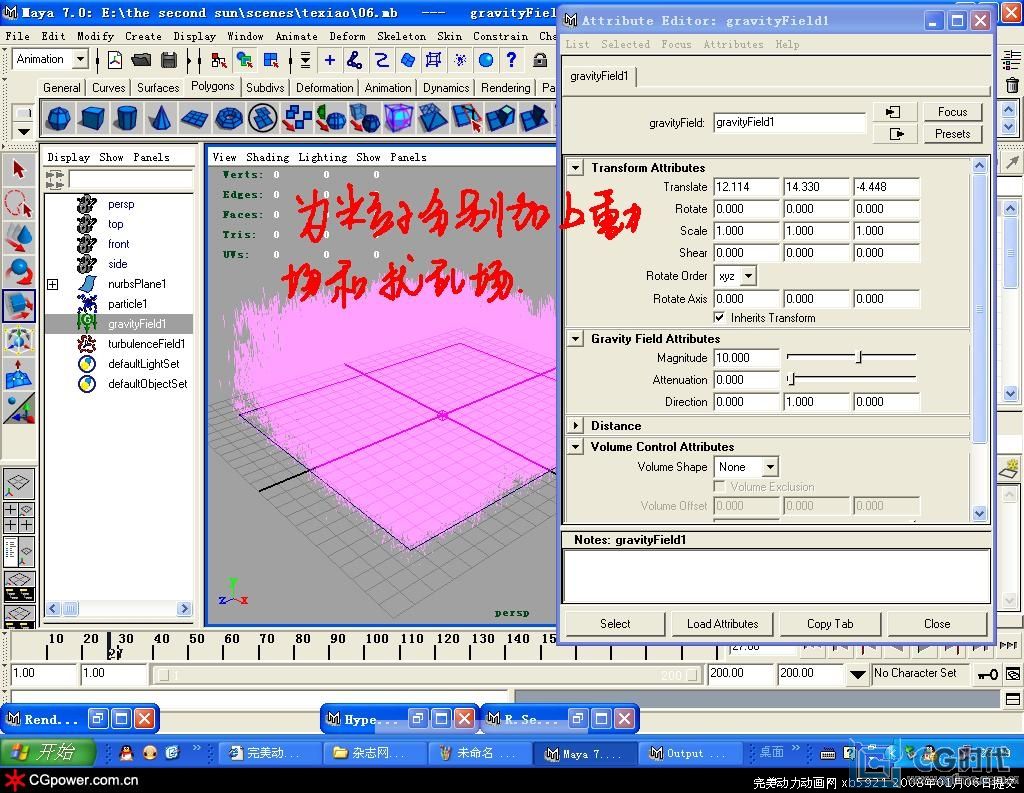This screenshot has width=1024, height=793.
Task: Select particle1 in the outliner
Action: coord(127,304)
